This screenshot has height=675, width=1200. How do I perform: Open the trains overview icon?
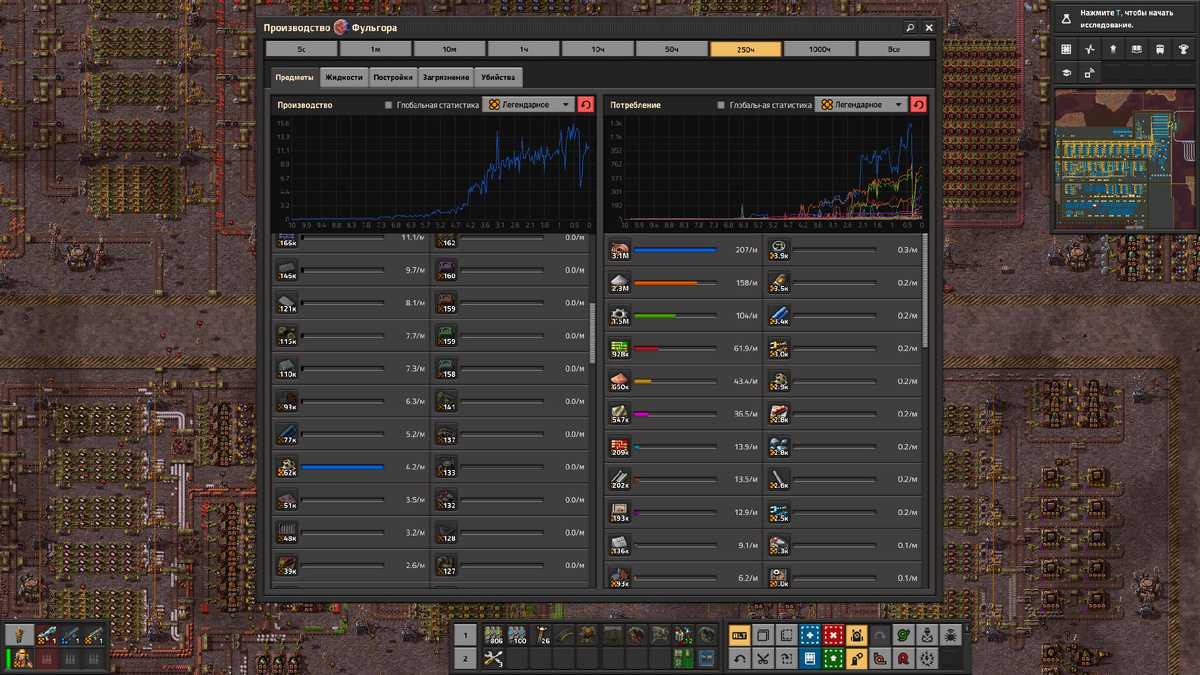(1160, 49)
